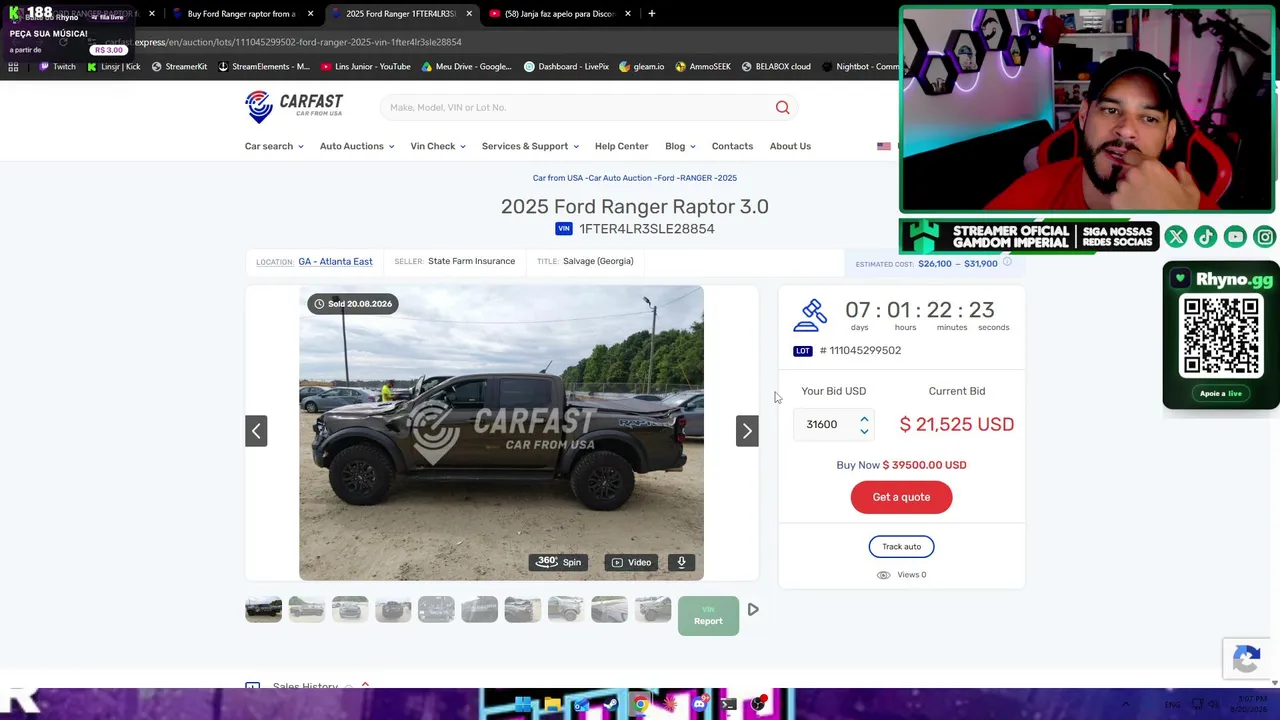Open a new browser tab
1280x720 pixels.
click(651, 14)
